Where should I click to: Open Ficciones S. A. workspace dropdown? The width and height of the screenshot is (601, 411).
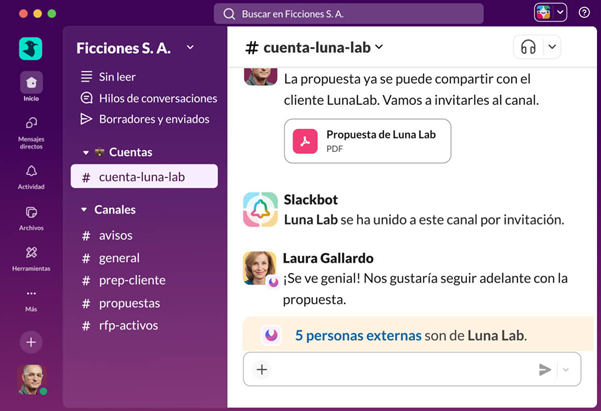(x=190, y=48)
